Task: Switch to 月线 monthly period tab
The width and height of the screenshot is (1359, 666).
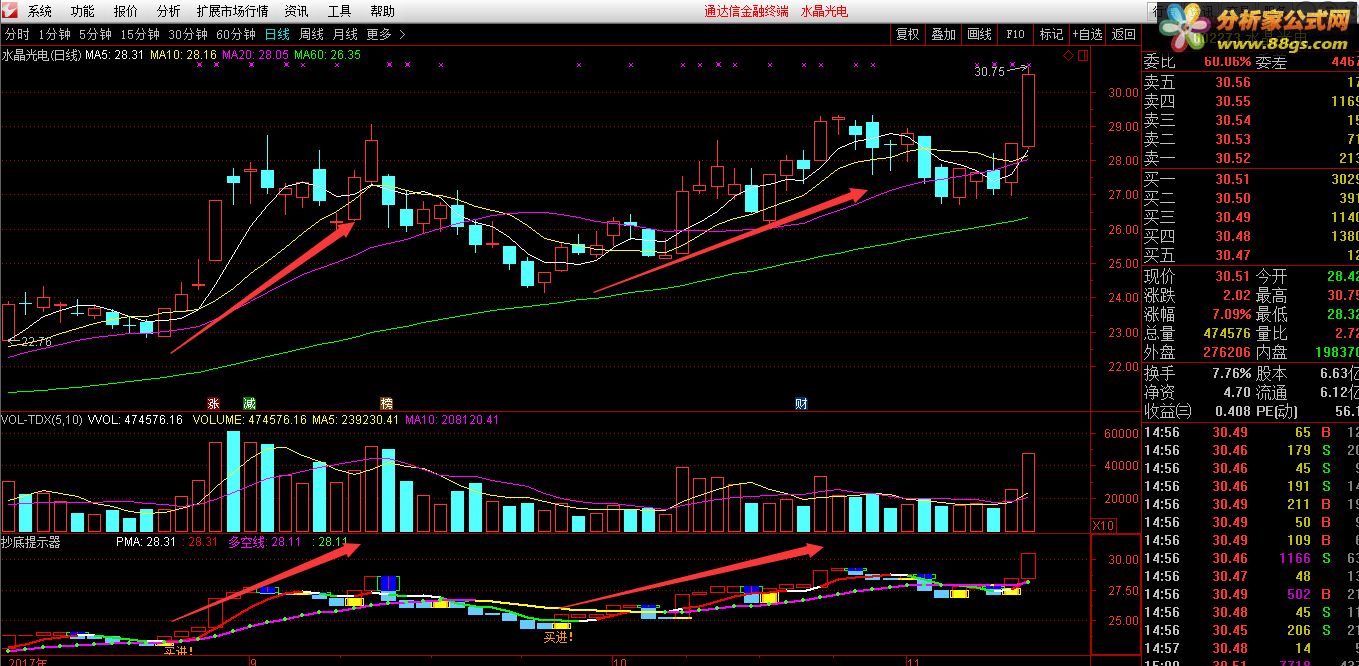Action: [345, 34]
